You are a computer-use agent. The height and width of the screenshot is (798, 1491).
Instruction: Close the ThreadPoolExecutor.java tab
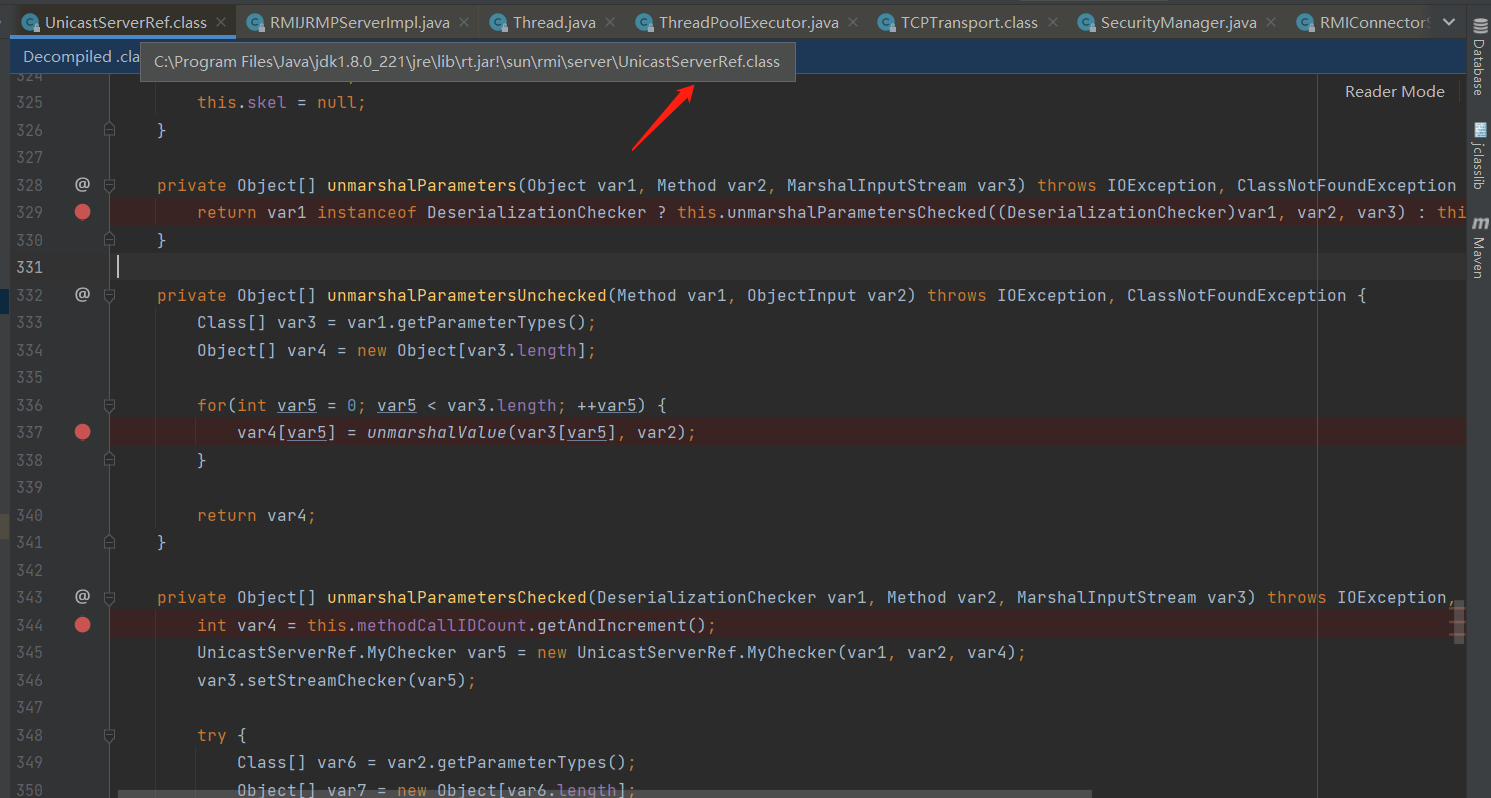[x=852, y=22]
